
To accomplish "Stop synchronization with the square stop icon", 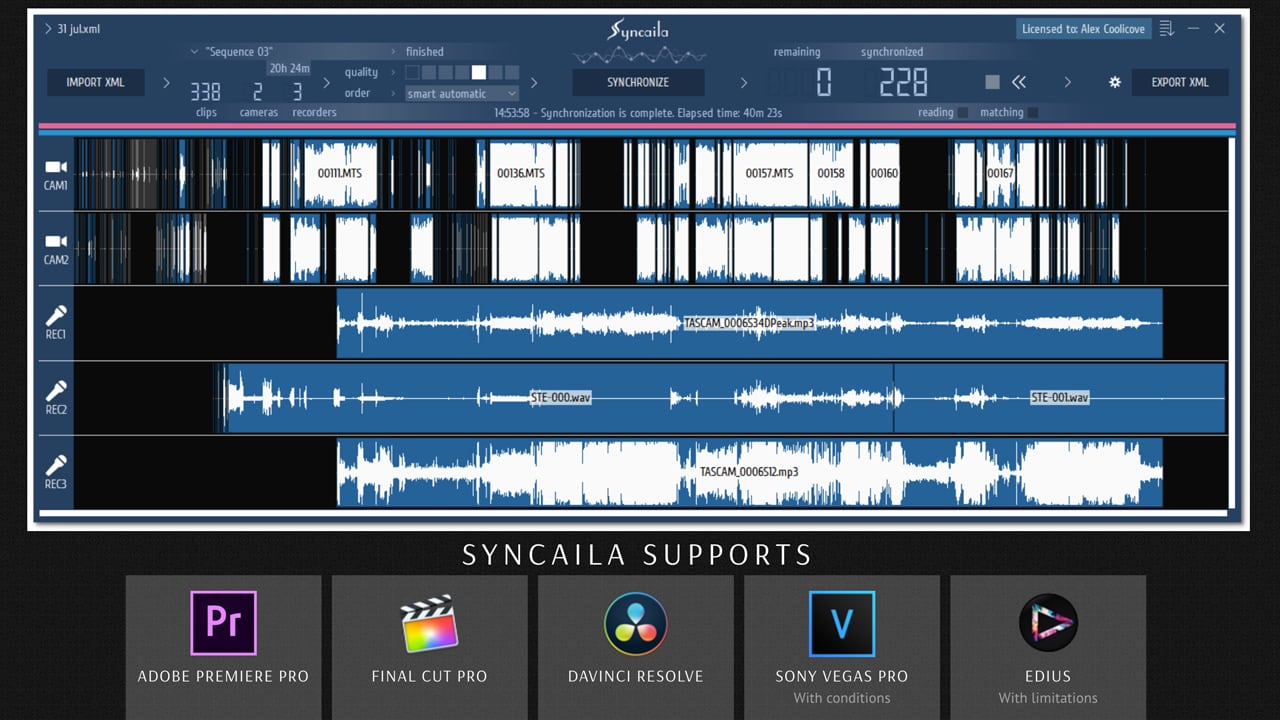I will 992,82.
